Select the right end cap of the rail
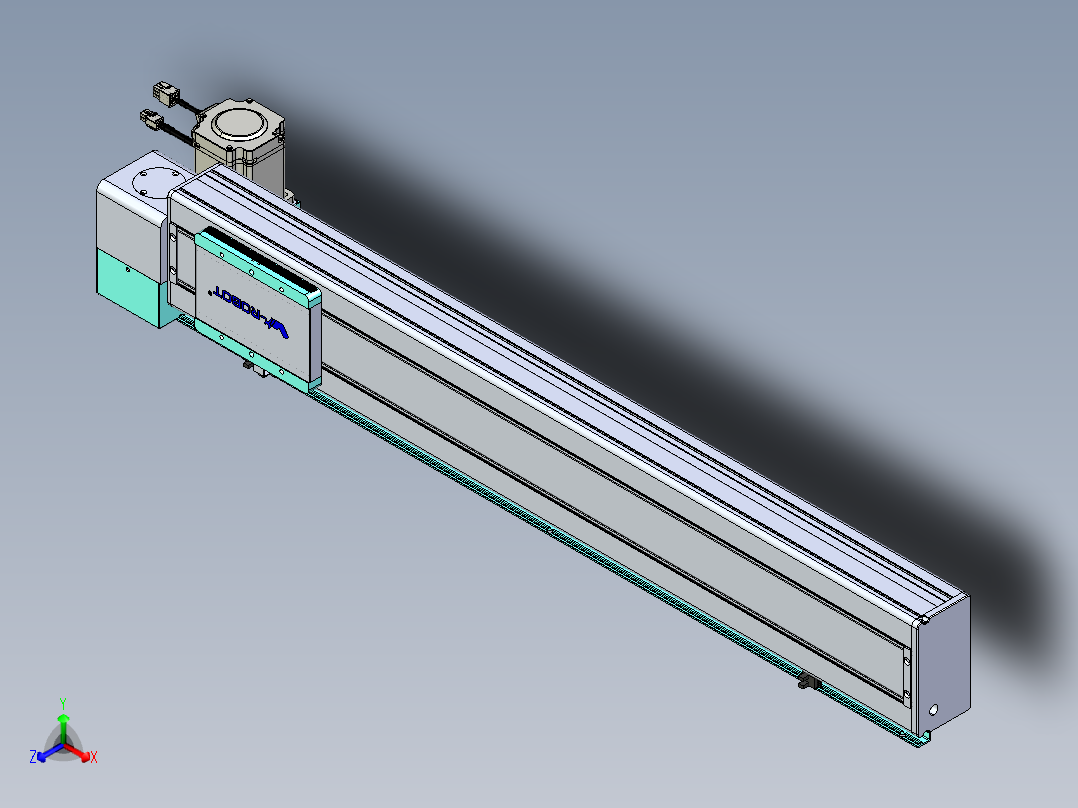 [x=943, y=664]
